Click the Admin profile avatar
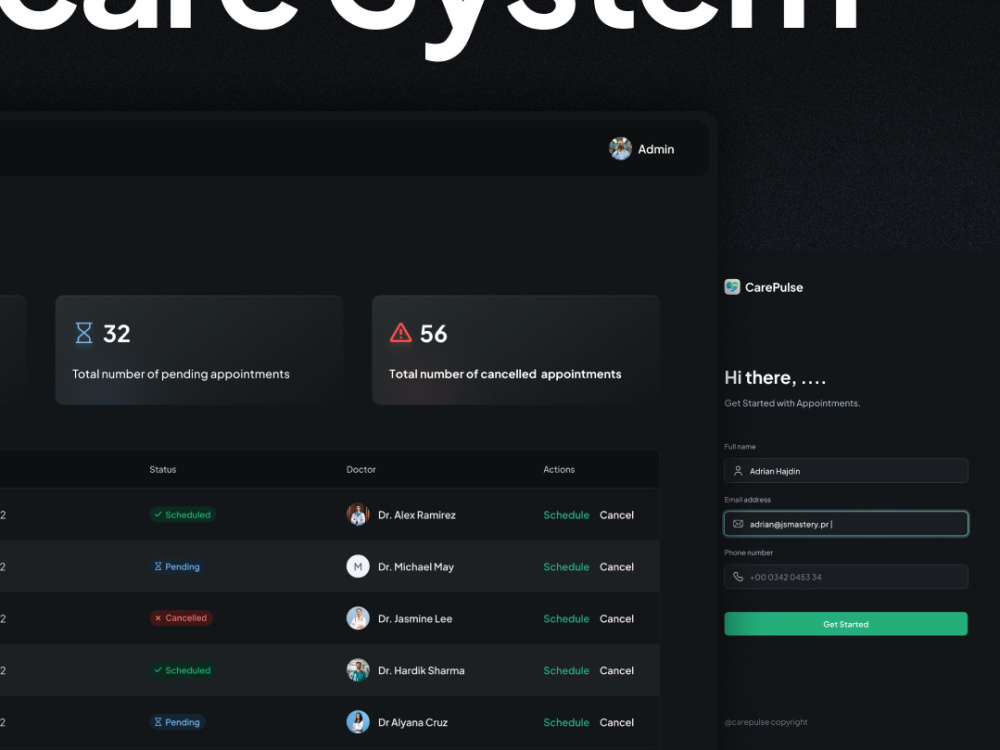Image resolution: width=1000 pixels, height=750 pixels. click(x=620, y=149)
